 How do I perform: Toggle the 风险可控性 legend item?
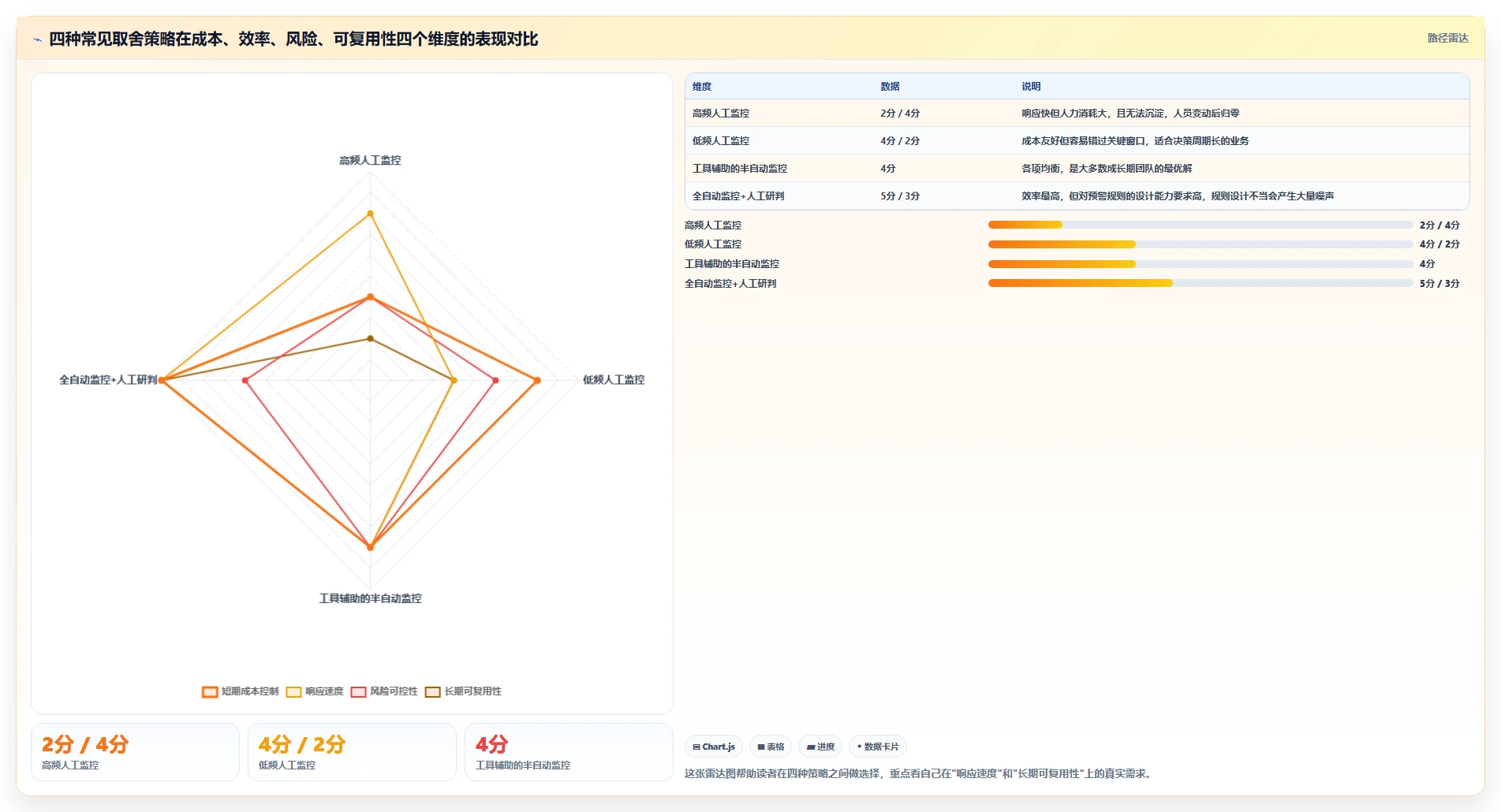[384, 691]
